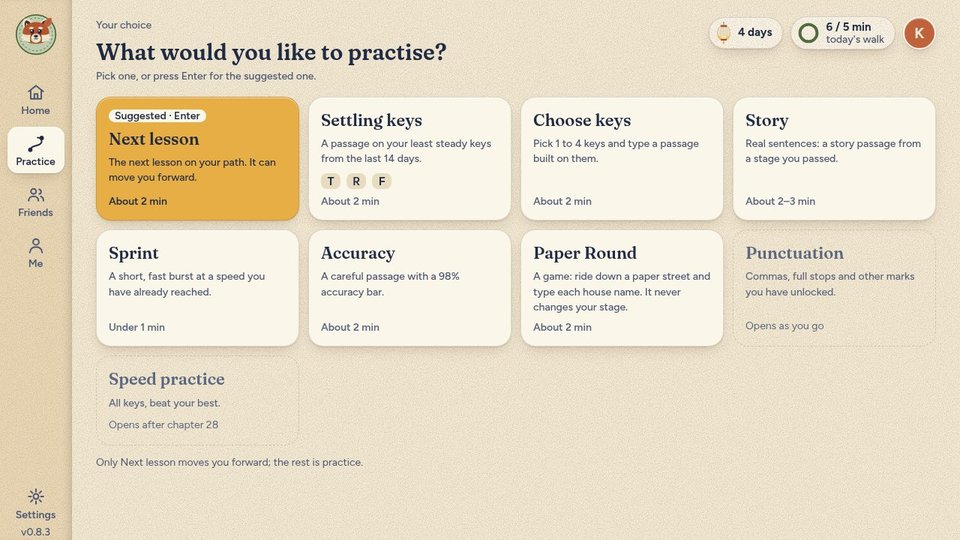Screen dimensions: 960x540
Task: Start the Accuracy practice card
Action: pyautogui.click(x=410, y=288)
